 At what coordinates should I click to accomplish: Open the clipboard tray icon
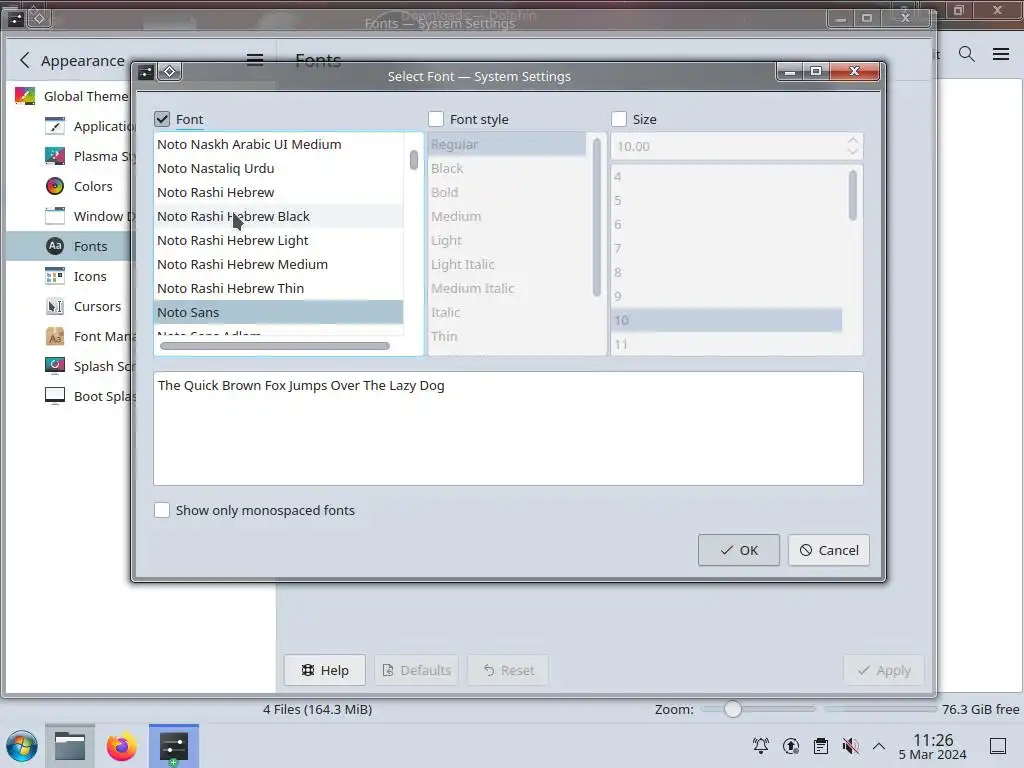tap(821, 745)
